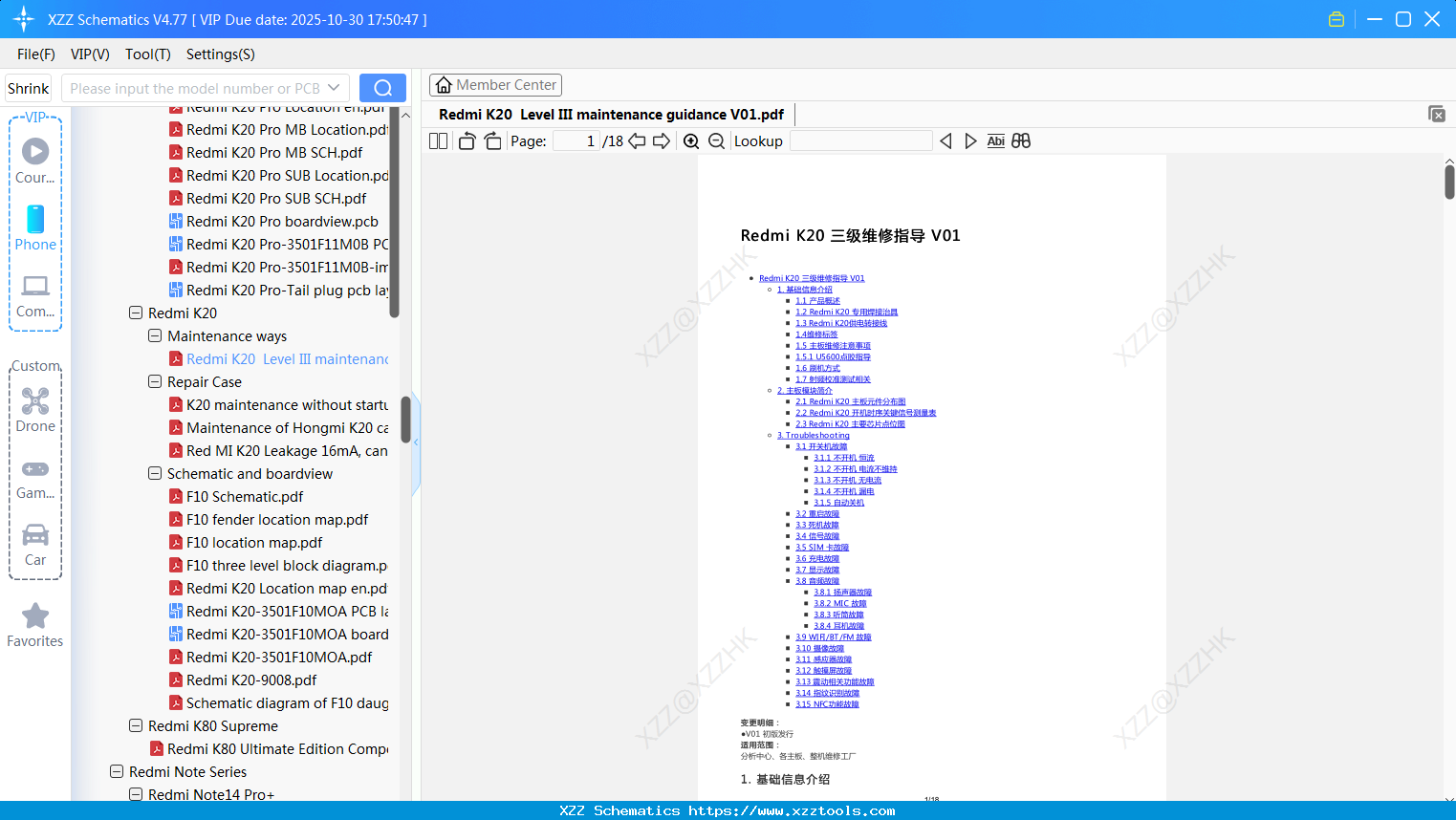
Task: Rotate the PDF page counterclockwise
Action: tap(467, 141)
